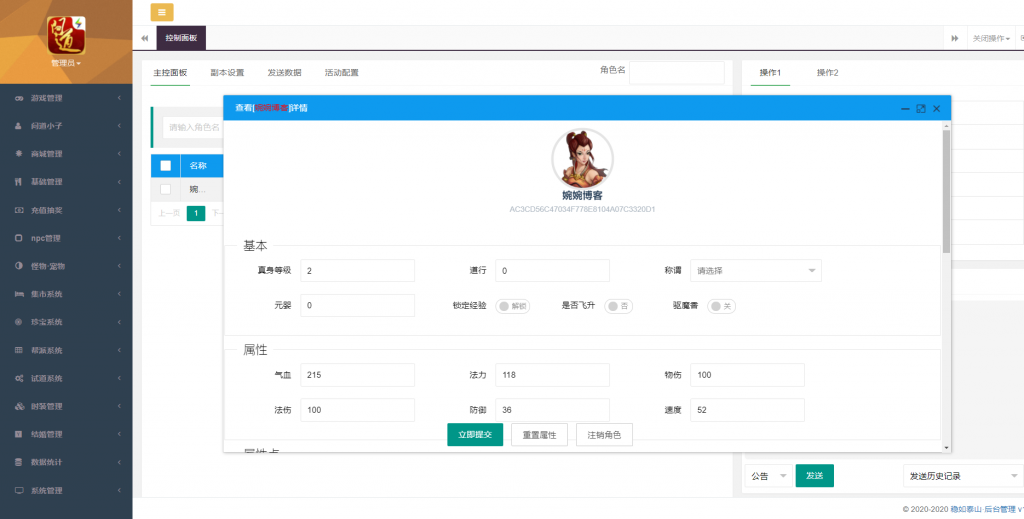
Task: Click the 时装管理 cubes icon
Action: click(19, 407)
